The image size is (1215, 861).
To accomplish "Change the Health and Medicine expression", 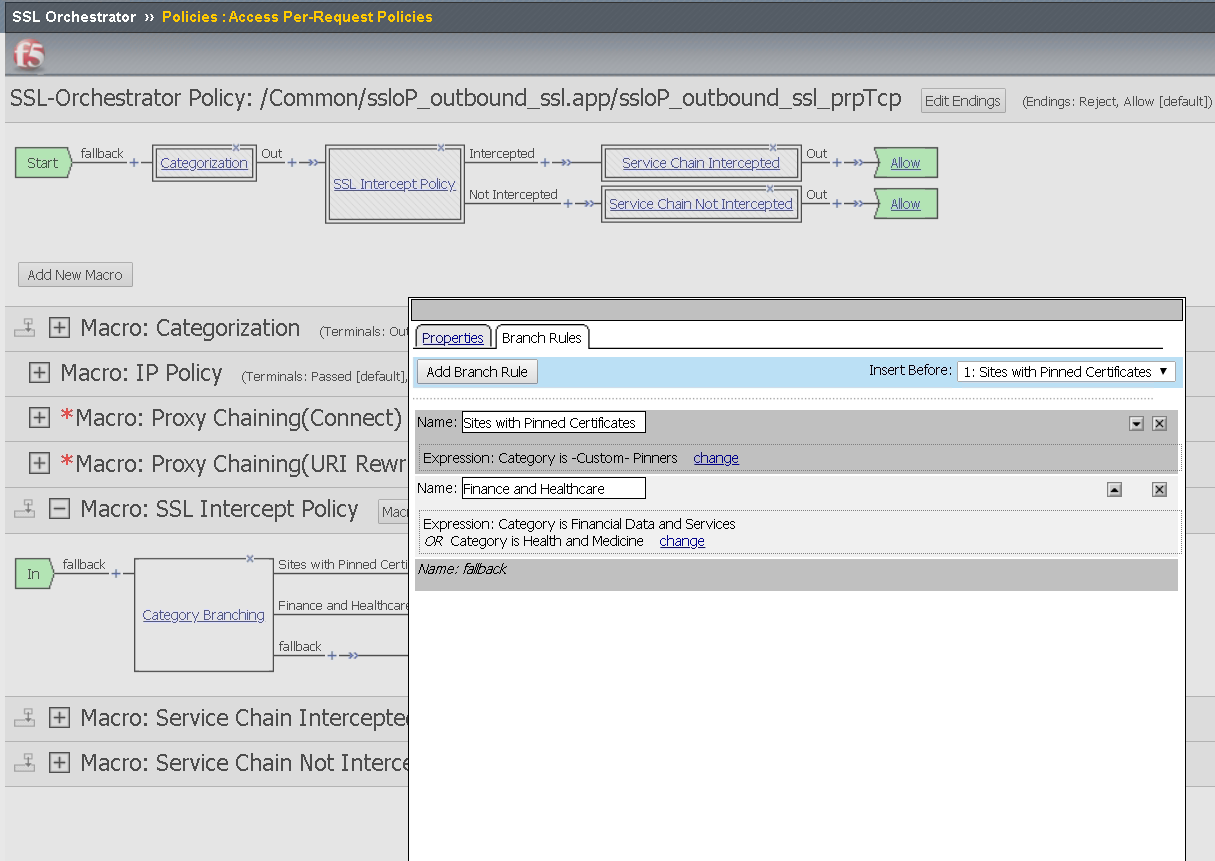I will click(x=682, y=541).
